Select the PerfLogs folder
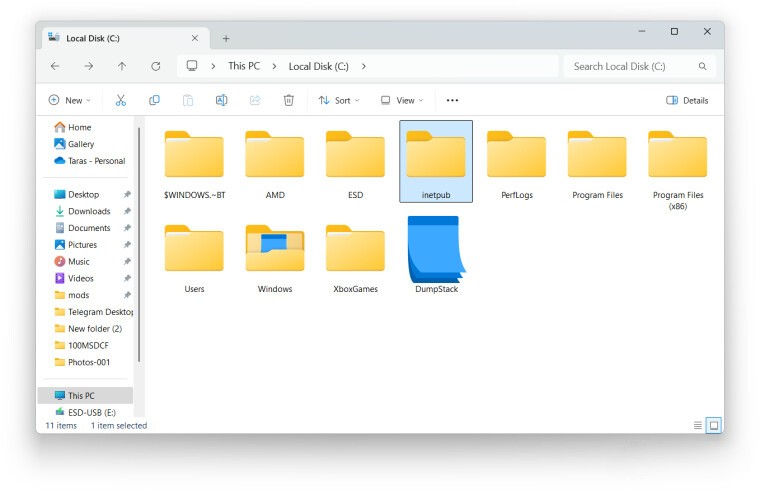The width and height of the screenshot is (760, 490). (517, 165)
